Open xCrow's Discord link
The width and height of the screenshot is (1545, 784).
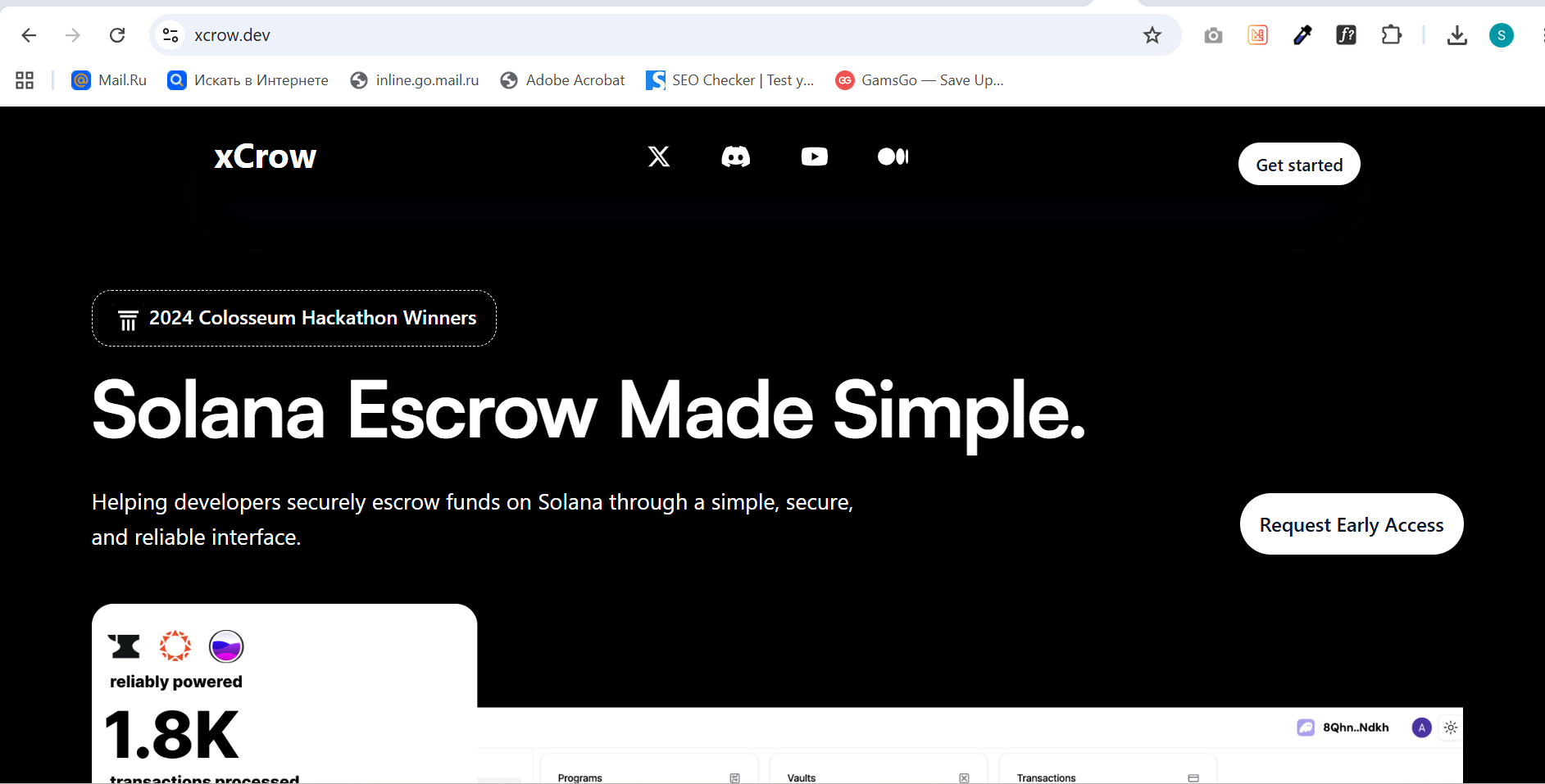(x=735, y=156)
